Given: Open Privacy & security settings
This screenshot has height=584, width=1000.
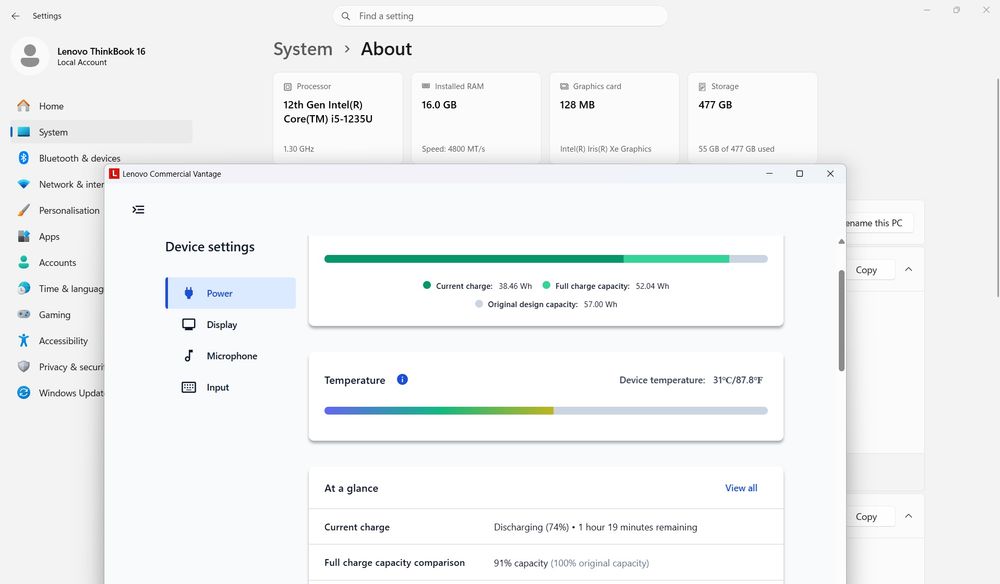Looking at the screenshot, I should pyautogui.click(x=57, y=367).
